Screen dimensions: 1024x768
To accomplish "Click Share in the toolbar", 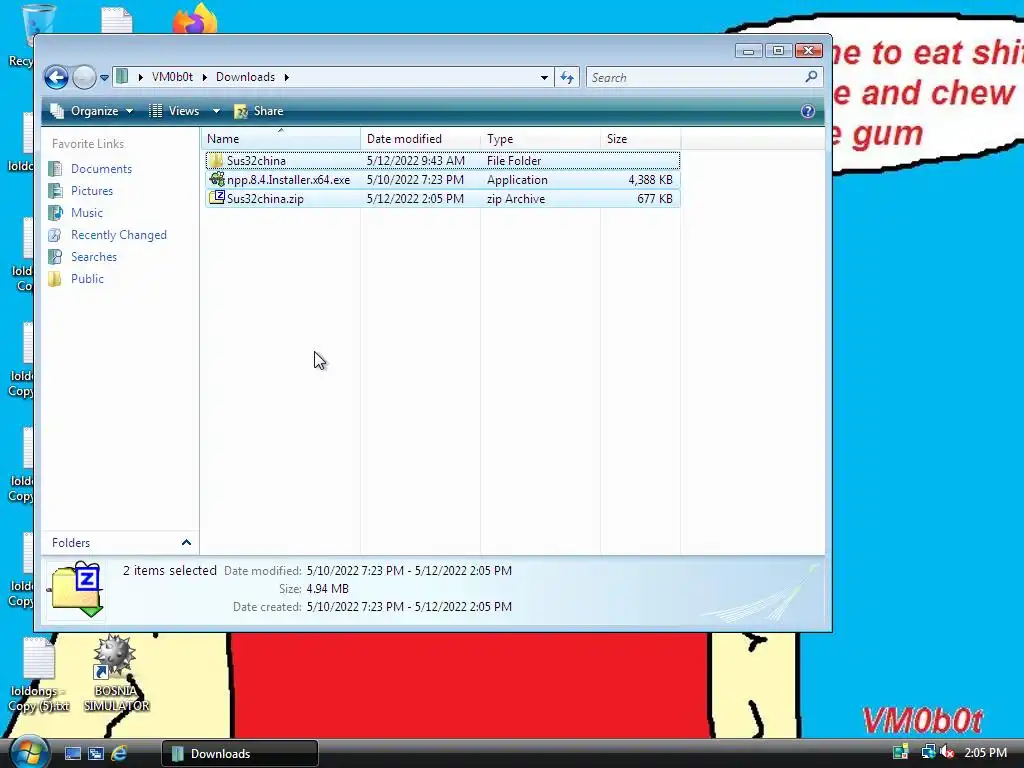I will coord(259,111).
